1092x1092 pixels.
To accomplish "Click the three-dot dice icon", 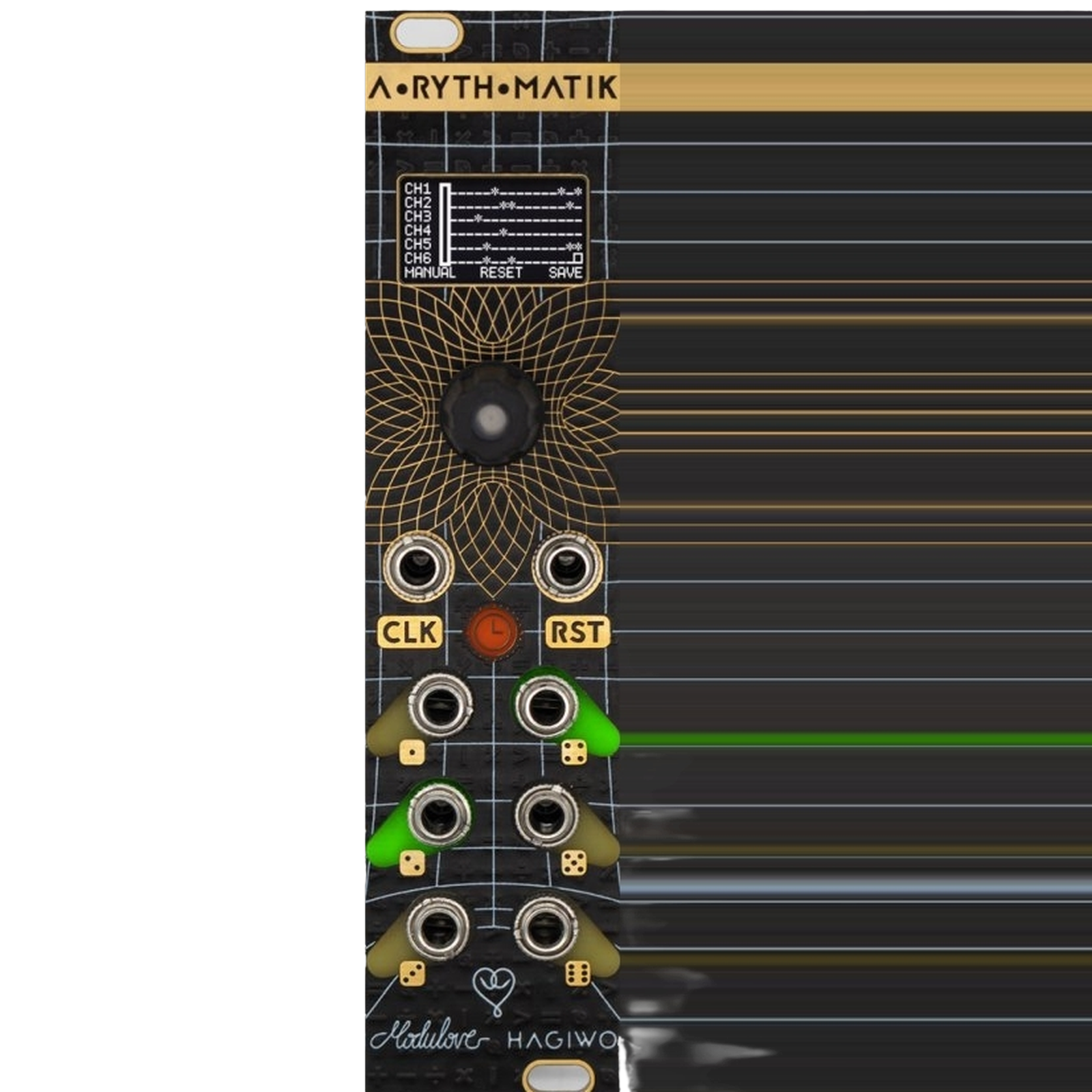I will 412,974.
